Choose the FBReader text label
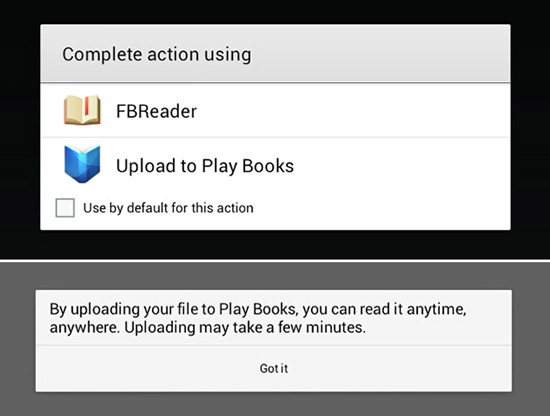Image resolution: width=550 pixels, height=416 pixels. [156, 111]
